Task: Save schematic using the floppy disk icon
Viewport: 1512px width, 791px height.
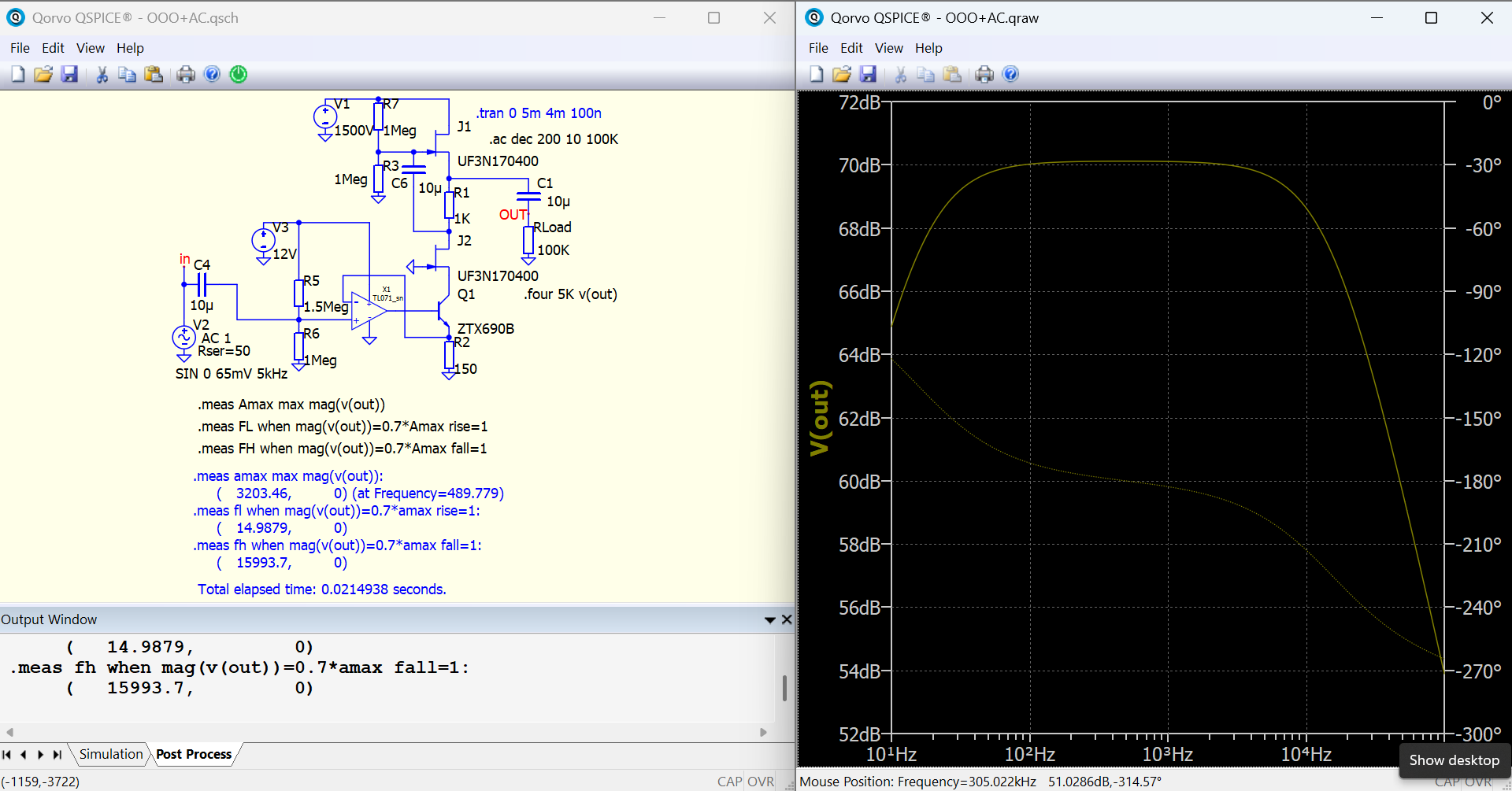Action: [69, 74]
